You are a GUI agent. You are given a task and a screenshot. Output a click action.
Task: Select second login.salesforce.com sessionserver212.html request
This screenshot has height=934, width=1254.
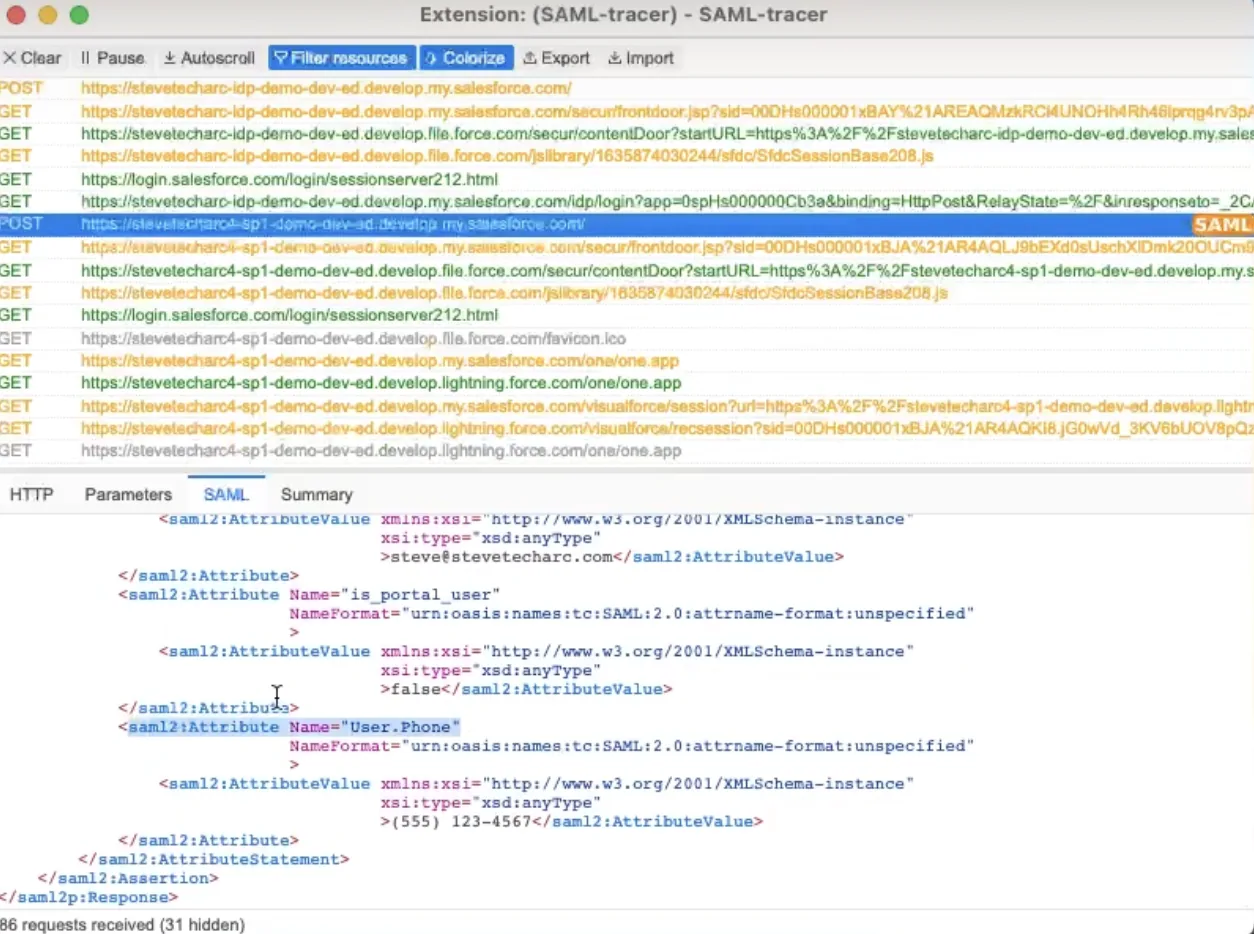(627, 315)
